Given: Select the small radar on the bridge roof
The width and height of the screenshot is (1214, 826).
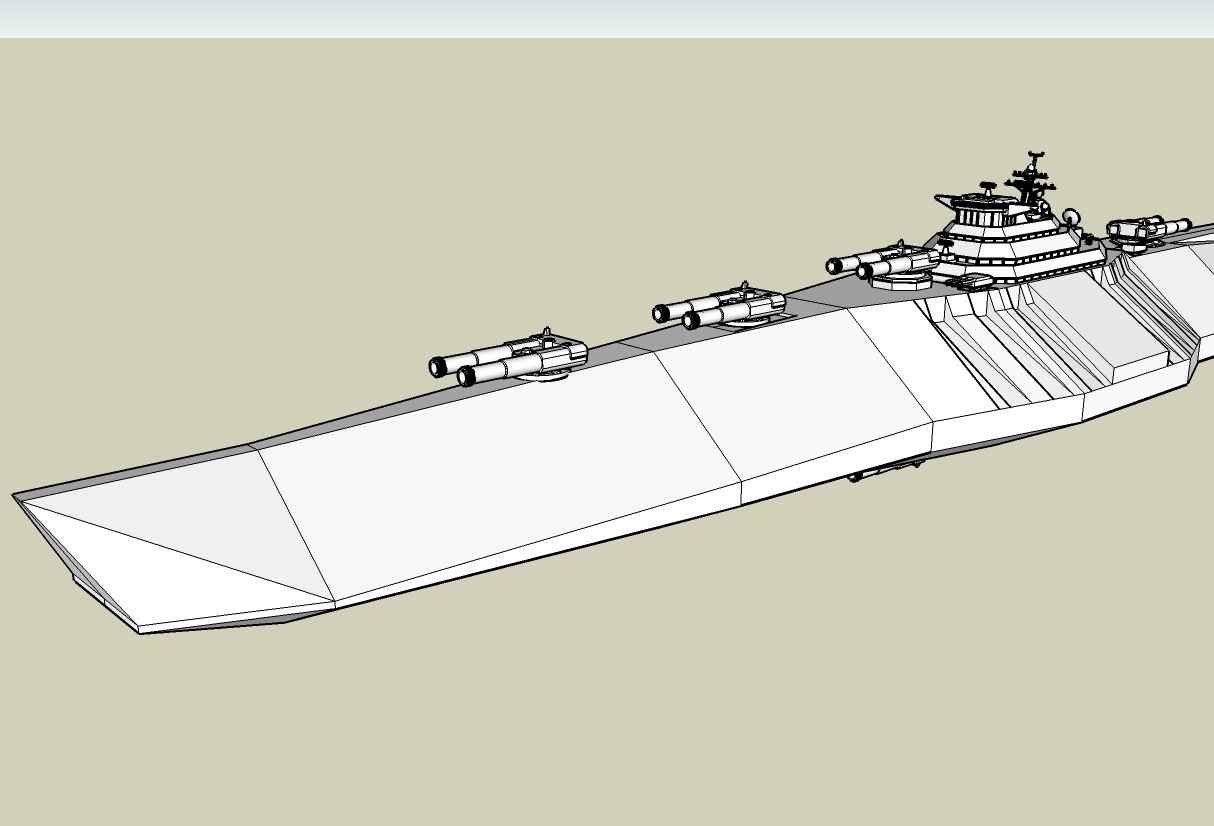Looking at the screenshot, I should [x=986, y=185].
